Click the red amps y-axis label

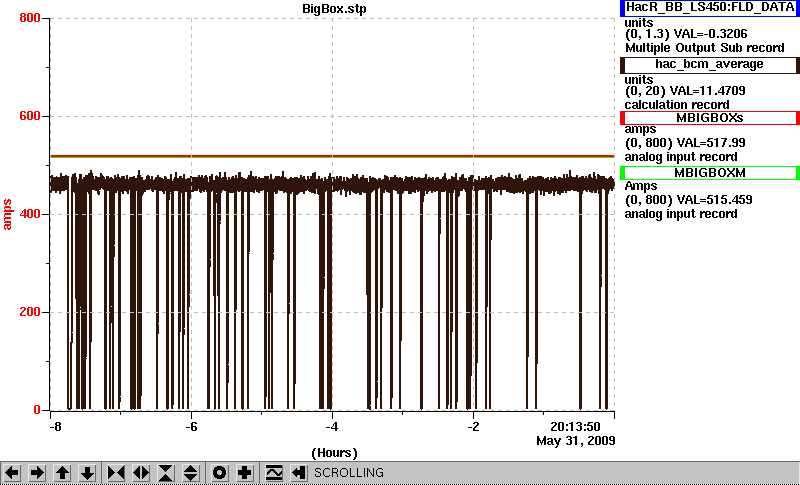click(7, 215)
